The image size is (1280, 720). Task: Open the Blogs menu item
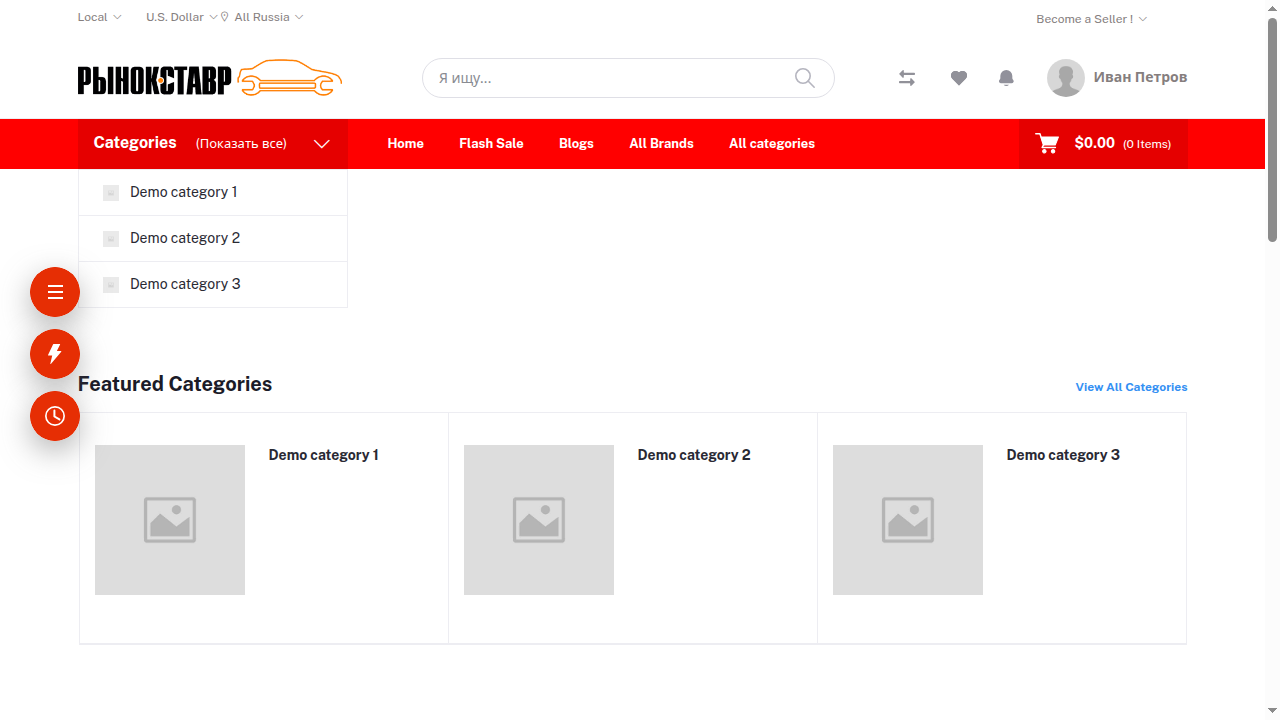[576, 143]
